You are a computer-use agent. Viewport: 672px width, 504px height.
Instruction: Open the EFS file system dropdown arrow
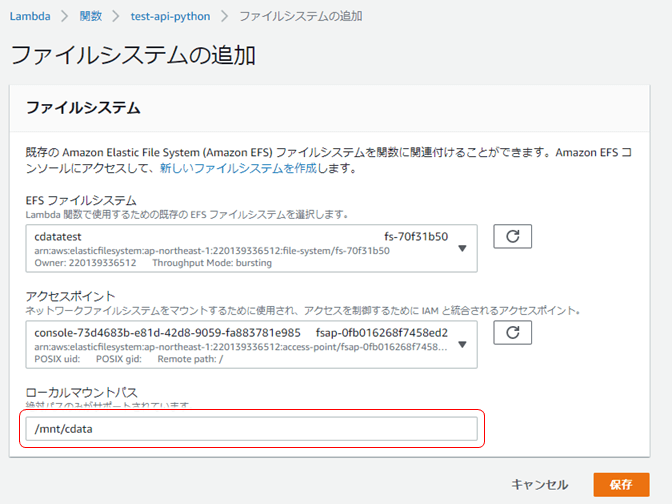coord(462,249)
